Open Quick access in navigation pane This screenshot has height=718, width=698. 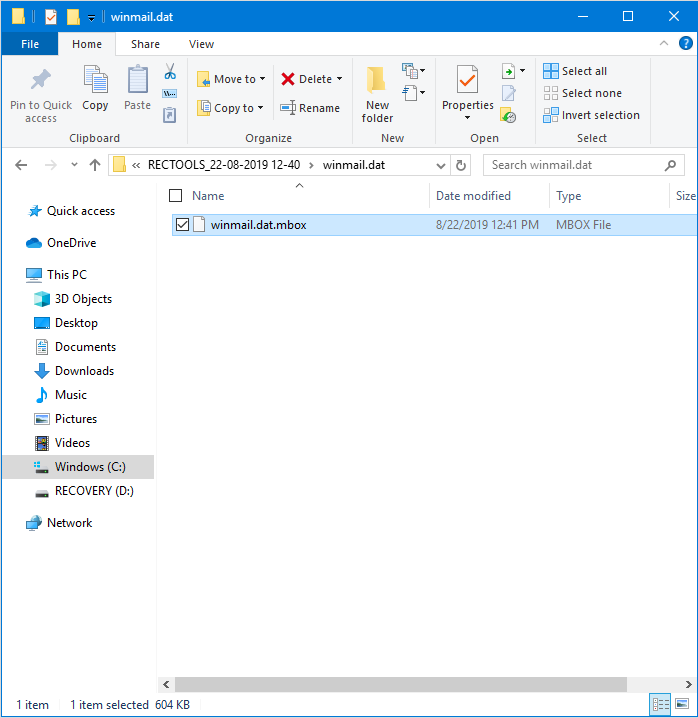click(71, 211)
